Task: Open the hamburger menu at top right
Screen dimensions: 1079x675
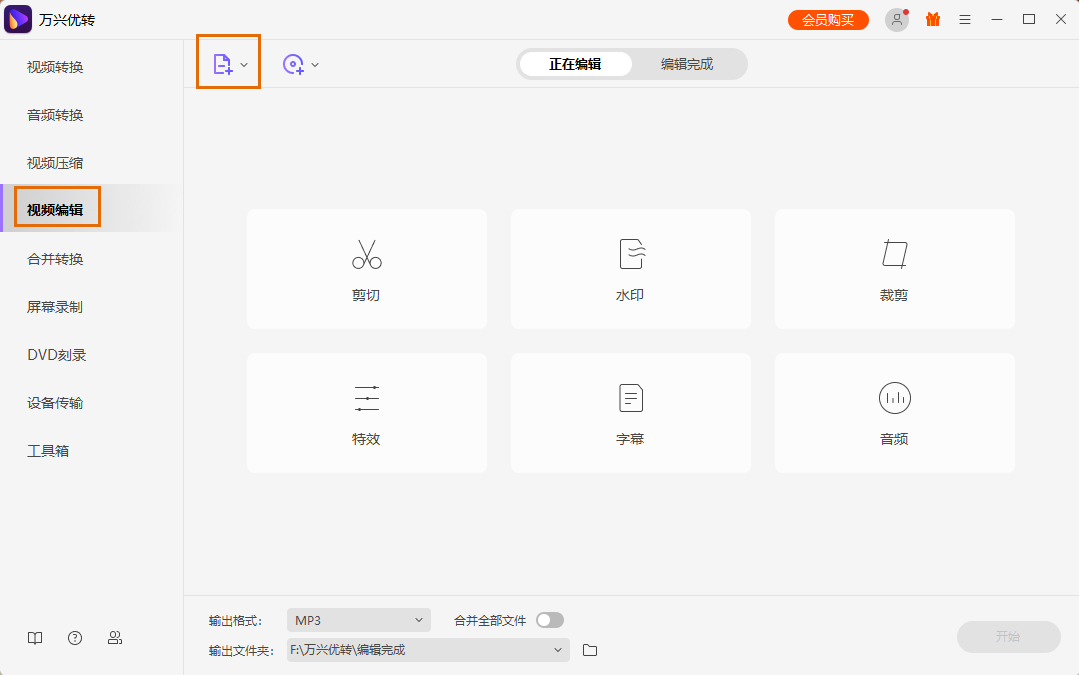Action: [x=964, y=18]
